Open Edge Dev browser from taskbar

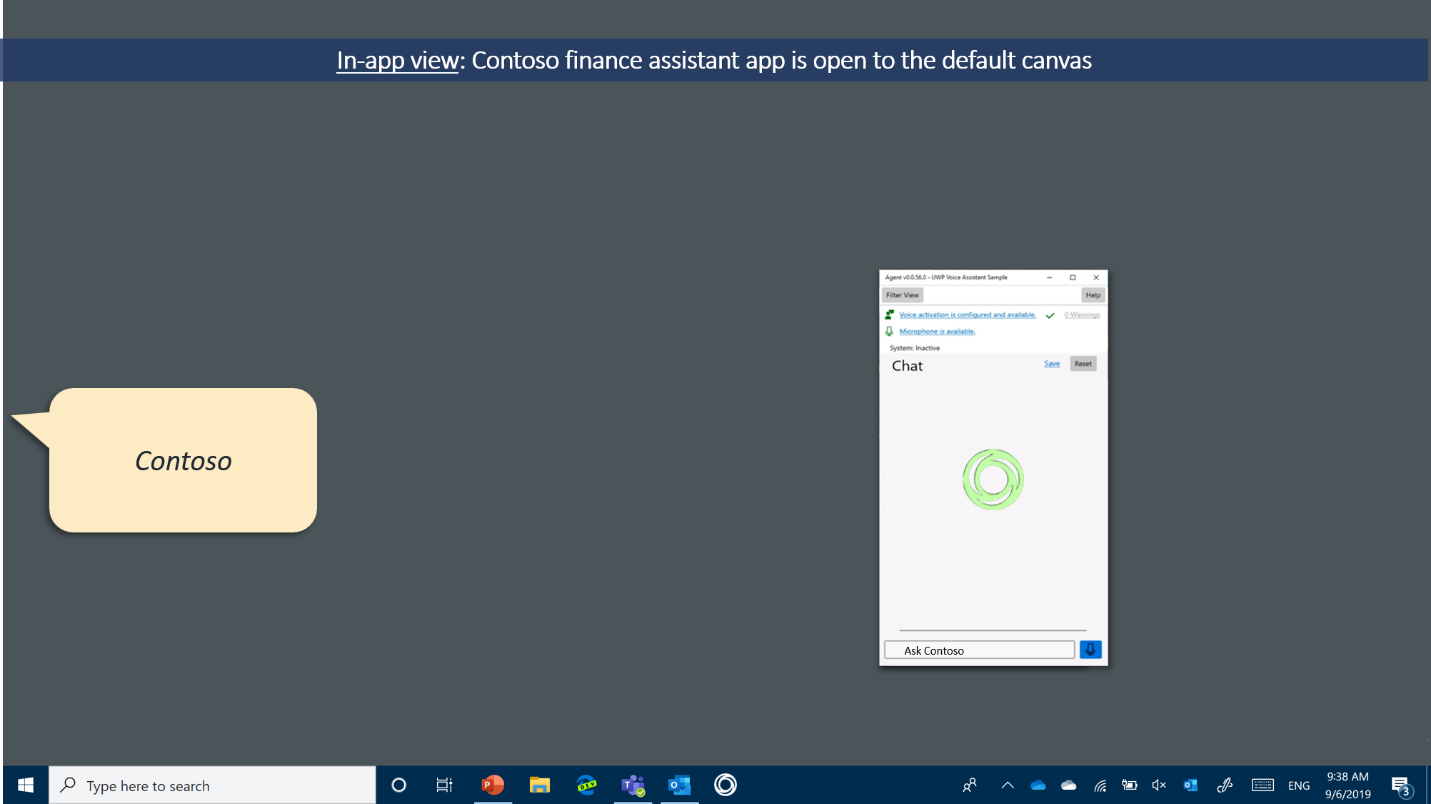pyautogui.click(x=587, y=785)
